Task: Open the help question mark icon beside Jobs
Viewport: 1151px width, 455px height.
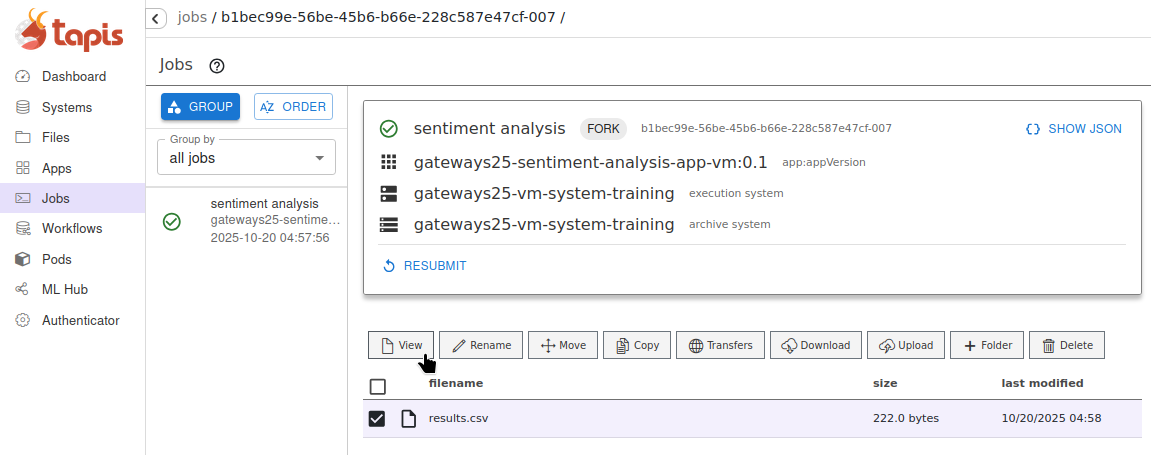Action: [x=217, y=66]
